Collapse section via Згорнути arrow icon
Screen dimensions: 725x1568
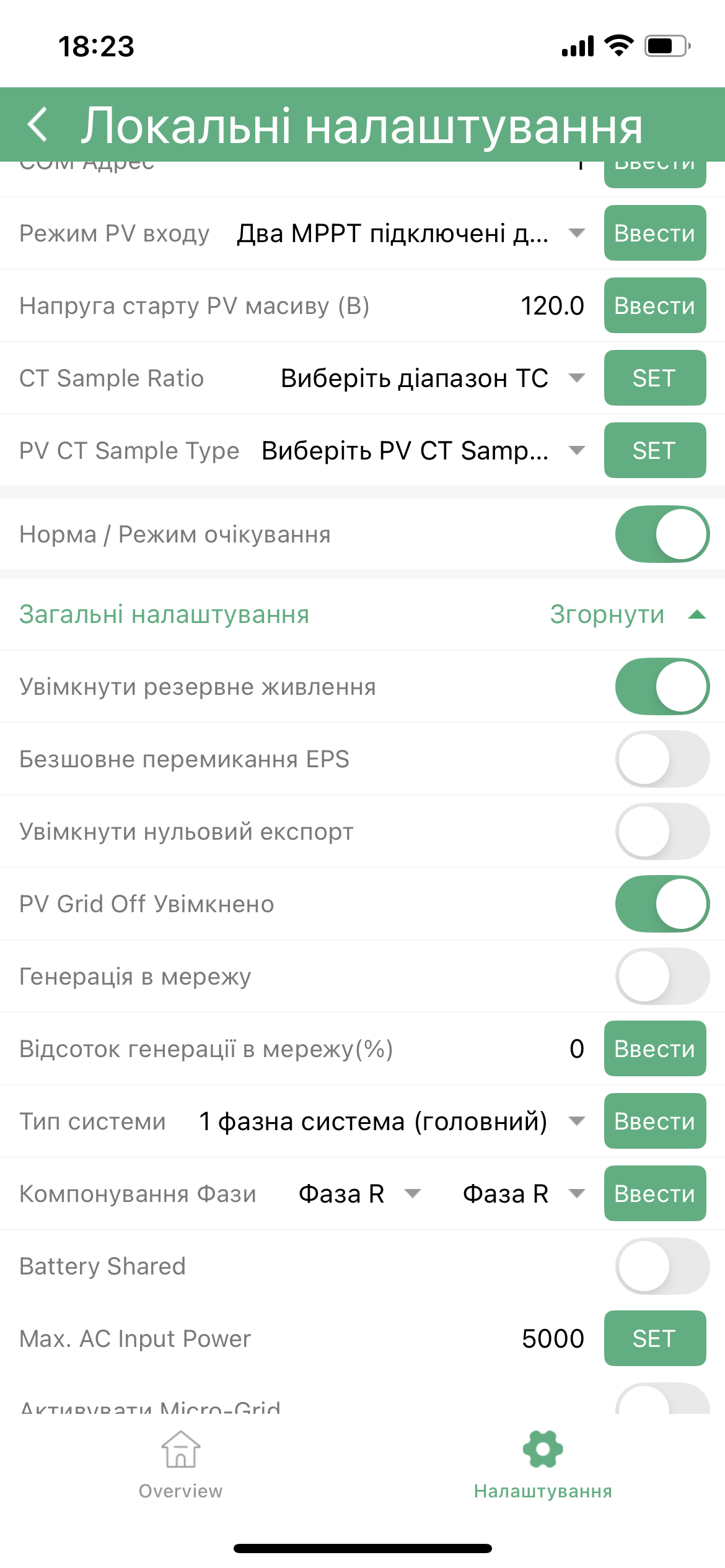point(697,615)
